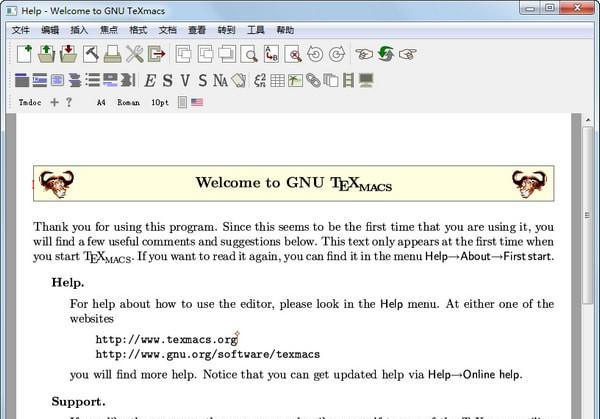Open the 文件 menu
Screen dimensions: 600x419
pos(21,30)
